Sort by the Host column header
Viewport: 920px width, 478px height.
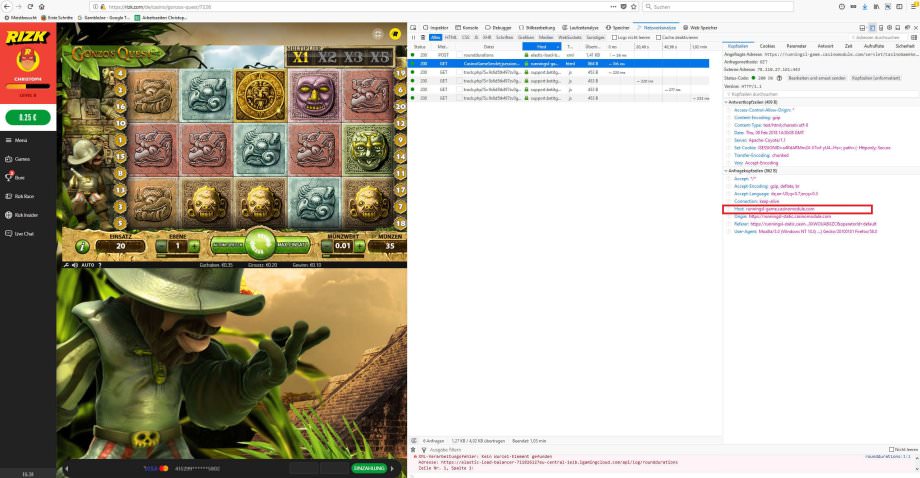[x=542, y=46]
